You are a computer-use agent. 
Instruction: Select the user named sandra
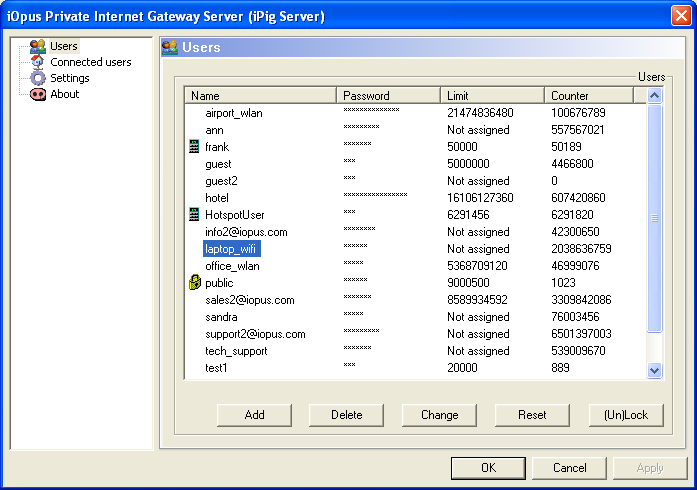pos(221,317)
